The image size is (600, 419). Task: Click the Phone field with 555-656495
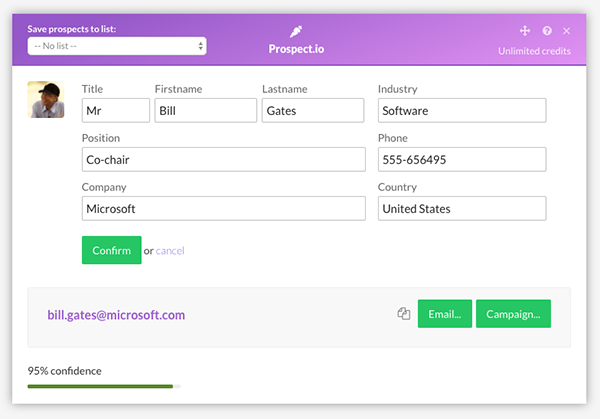coord(462,160)
